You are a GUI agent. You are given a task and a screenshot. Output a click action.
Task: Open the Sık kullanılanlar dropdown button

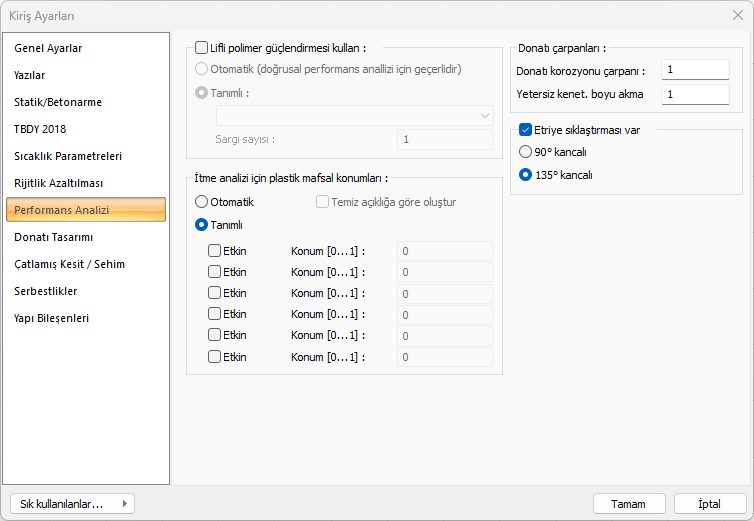tap(71, 504)
